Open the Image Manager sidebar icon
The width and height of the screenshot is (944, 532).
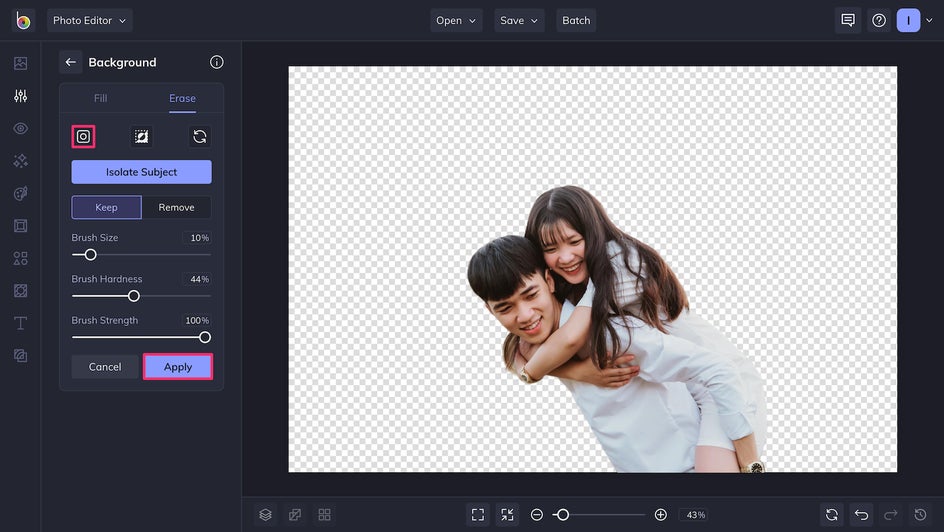(x=20, y=63)
